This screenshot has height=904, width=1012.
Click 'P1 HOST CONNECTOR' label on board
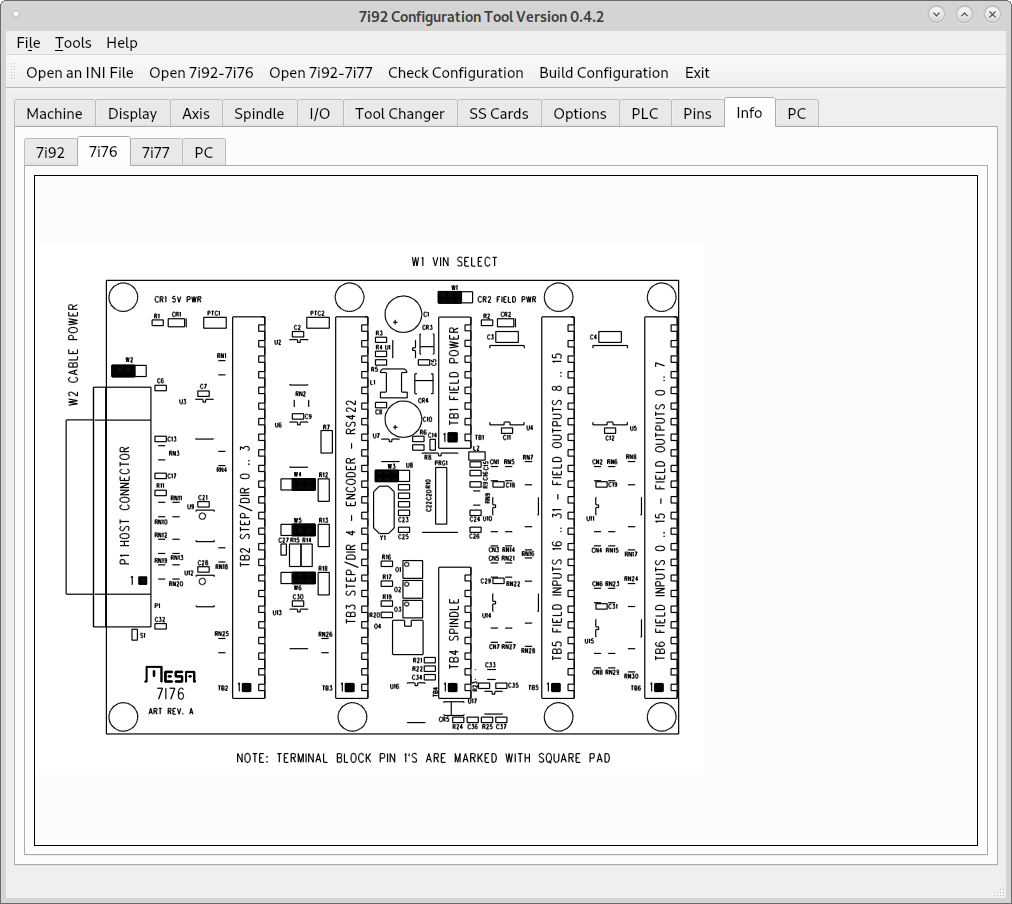125,506
